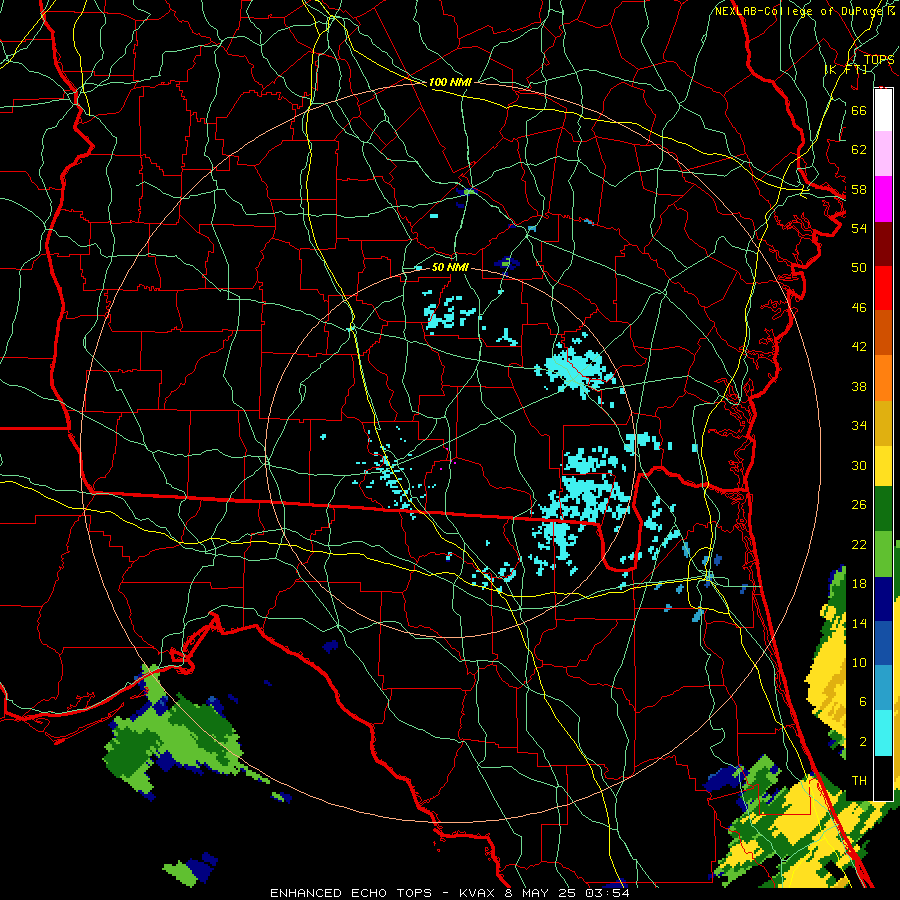Viewport: 900px width, 900px height.
Task: Click the legend value 14
Action: pos(859,623)
